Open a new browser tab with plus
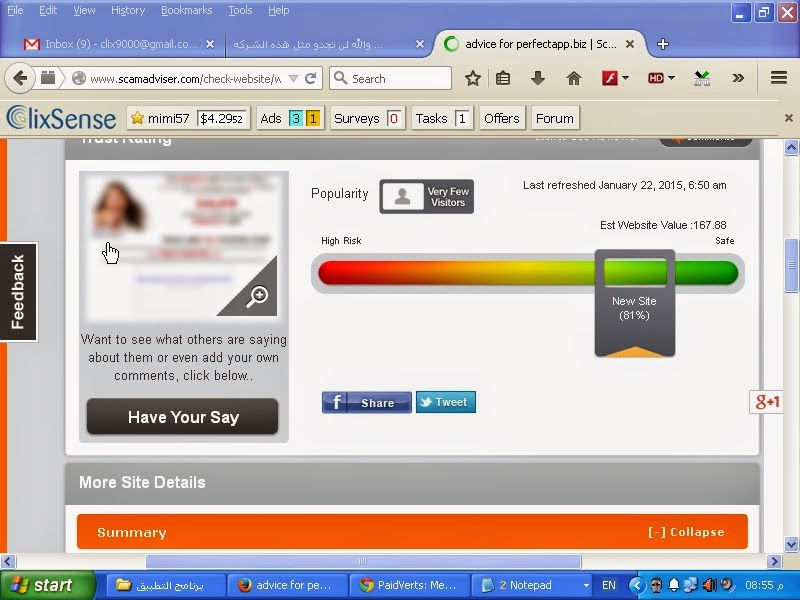Screen dimensions: 800x600 [663, 44]
